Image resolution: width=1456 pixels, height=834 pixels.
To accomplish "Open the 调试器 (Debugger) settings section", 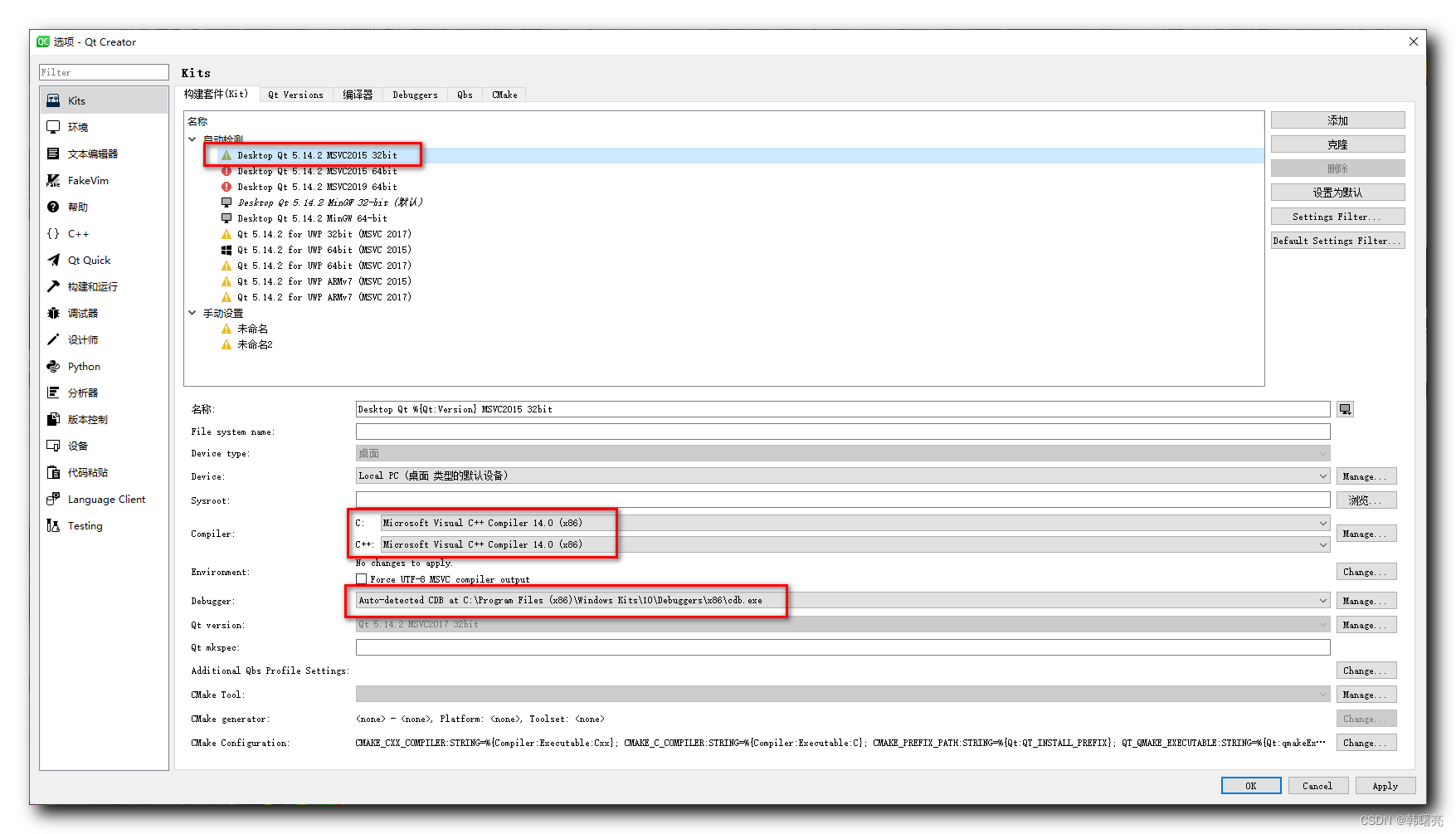I will point(83,313).
